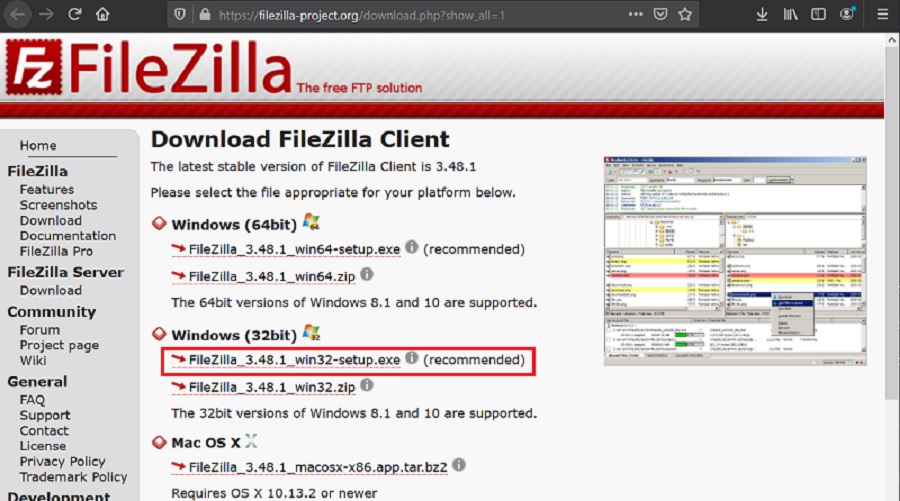Save page to Pocket icon
900x501 pixels.
pos(661,14)
